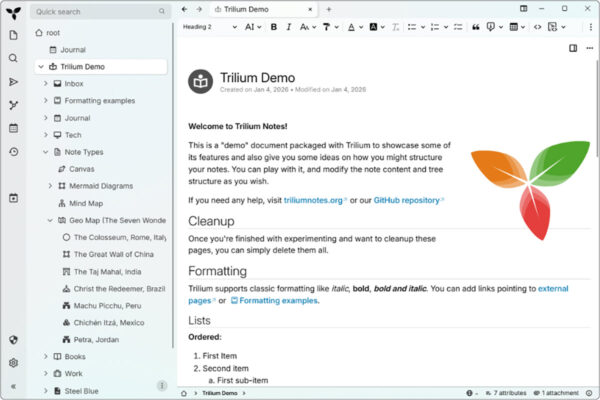Click the Remove Format toolbar icon
Image resolution: width=600 pixels, height=400 pixels.
click(395, 27)
